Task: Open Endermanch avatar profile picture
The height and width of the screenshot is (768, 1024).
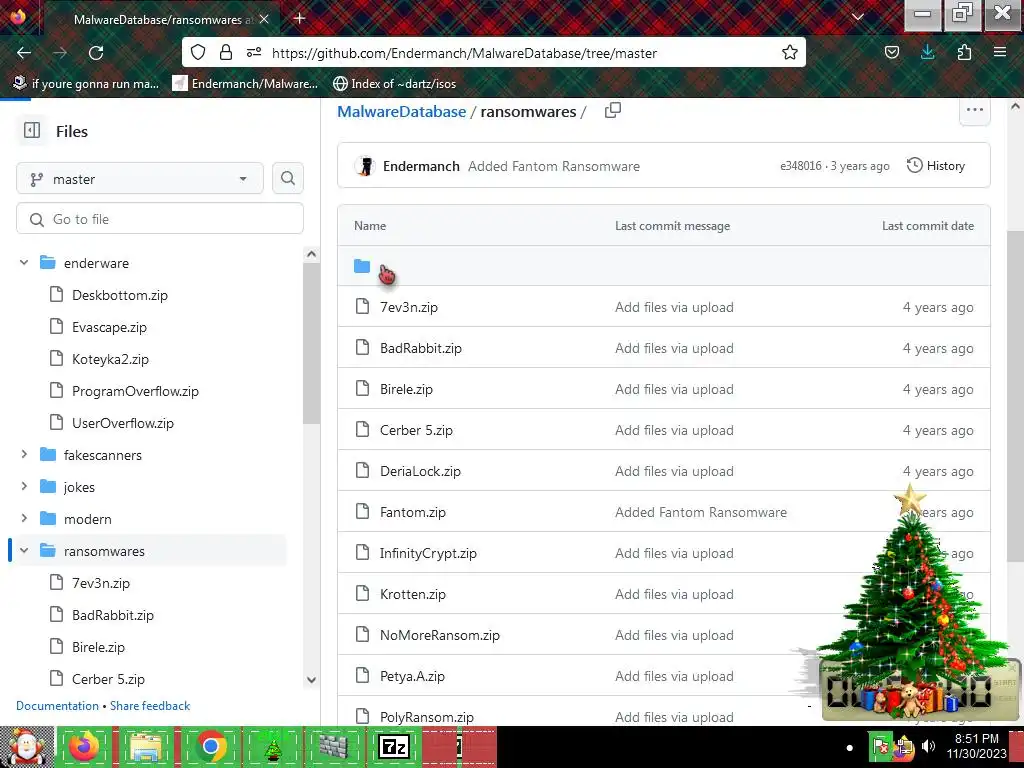Action: coord(365,166)
